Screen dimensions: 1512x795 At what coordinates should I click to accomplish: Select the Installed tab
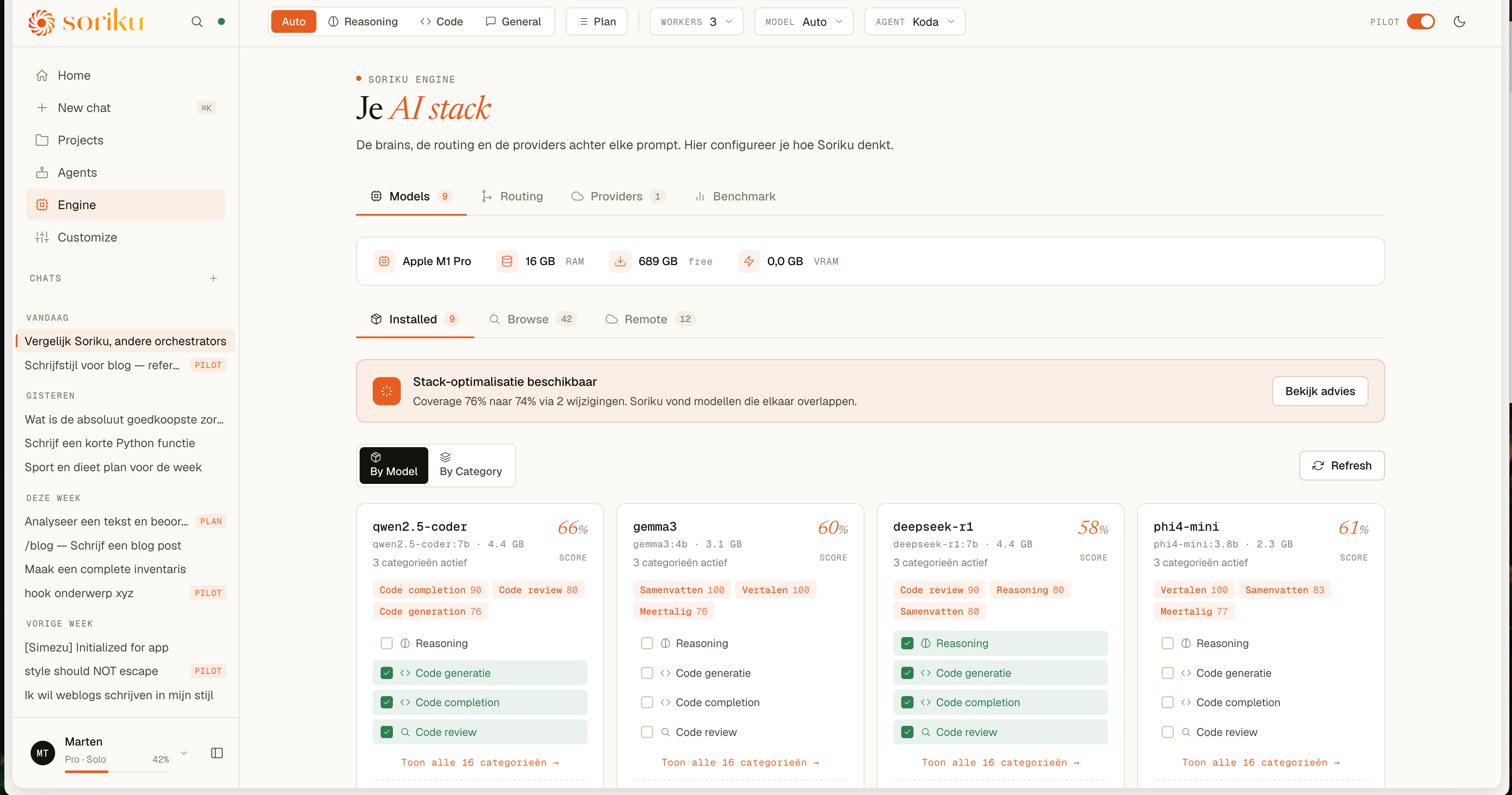(414, 319)
